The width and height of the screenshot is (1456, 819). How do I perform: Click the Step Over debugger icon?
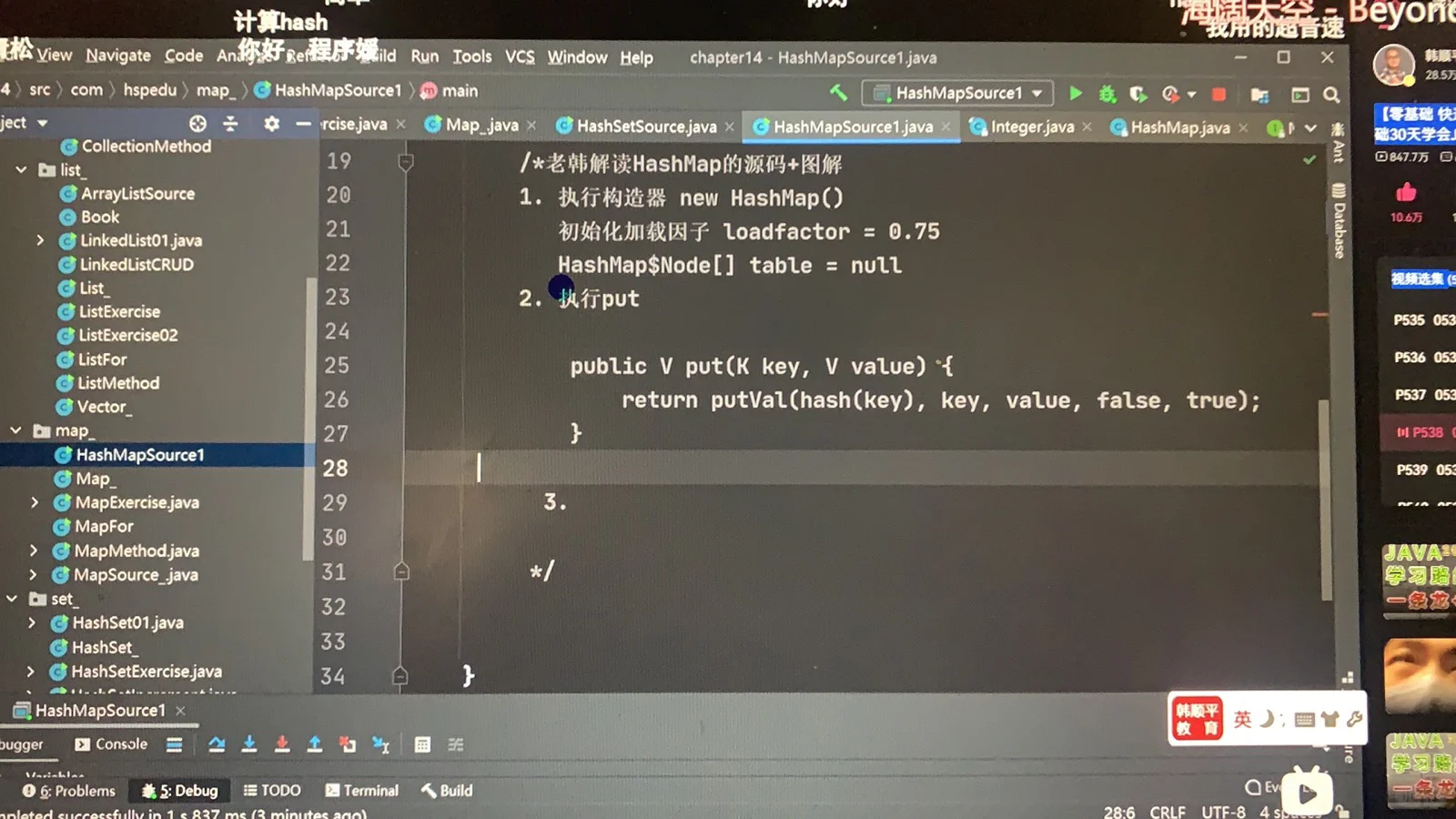pyautogui.click(x=217, y=743)
